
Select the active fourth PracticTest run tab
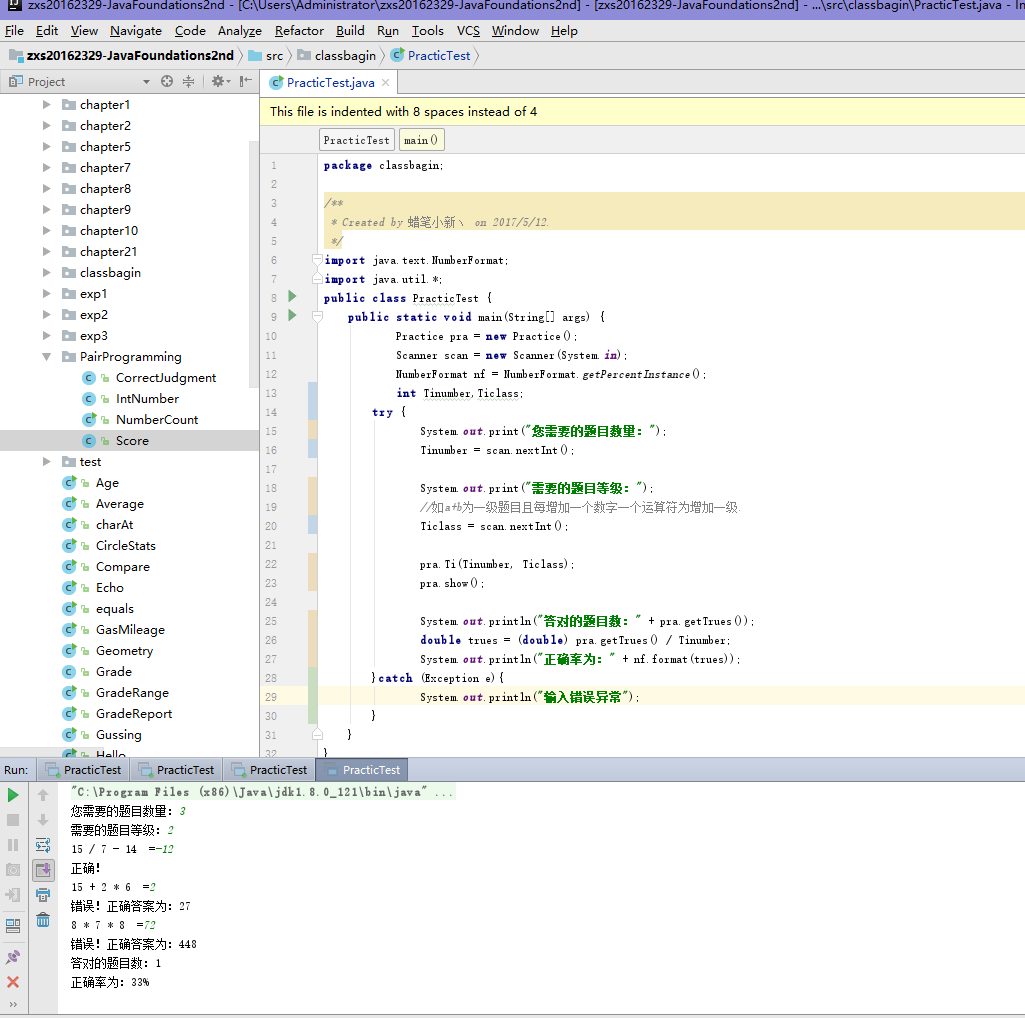(362, 770)
